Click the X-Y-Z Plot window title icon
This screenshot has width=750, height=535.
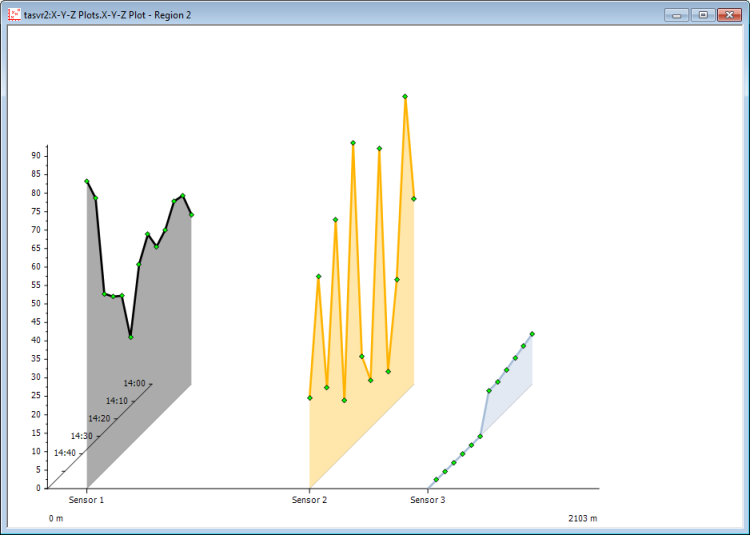point(15,15)
